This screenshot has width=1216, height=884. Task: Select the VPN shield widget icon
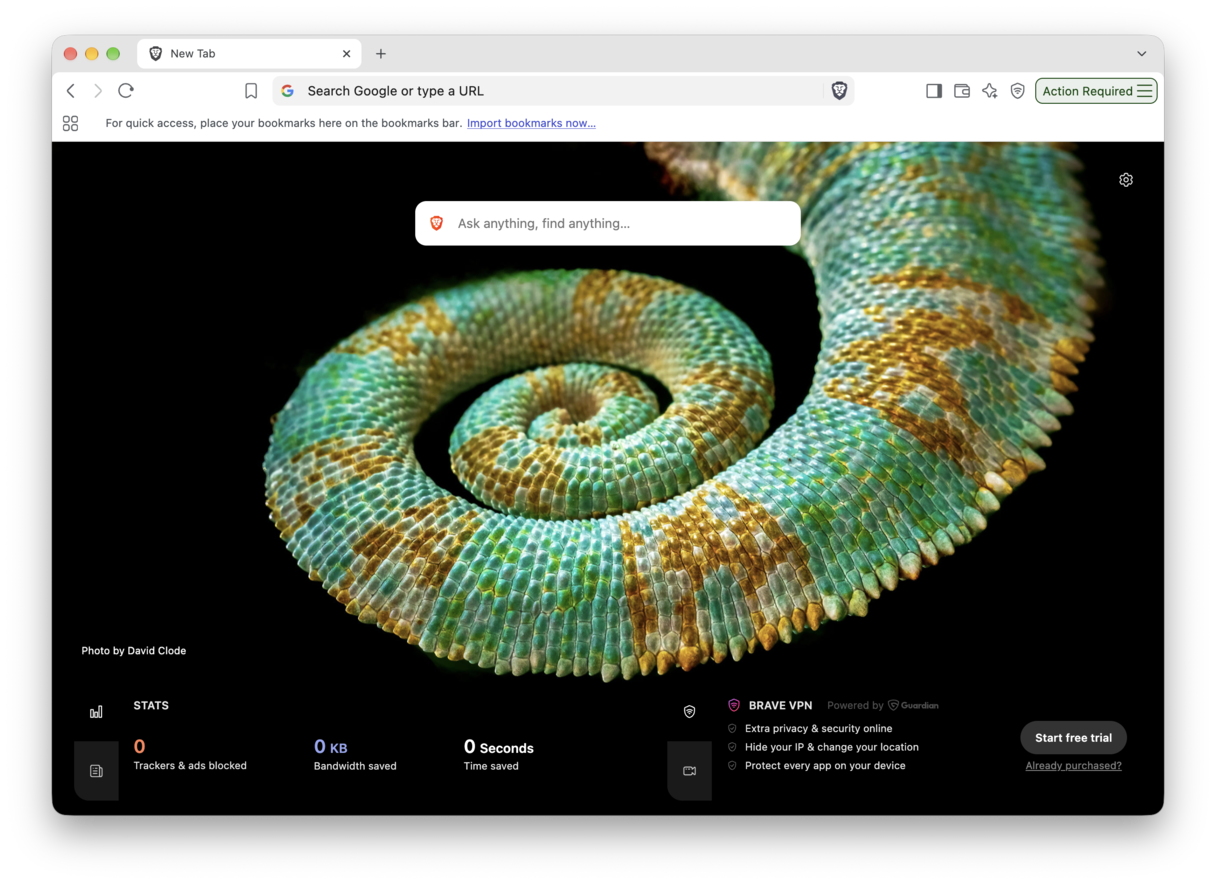pos(689,712)
